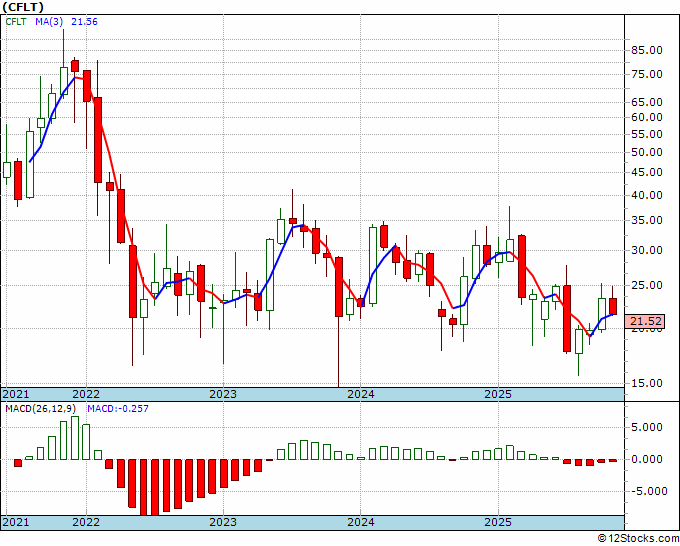Click the 50.00 price axis label
The width and height of the screenshot is (680, 546).
click(x=646, y=153)
